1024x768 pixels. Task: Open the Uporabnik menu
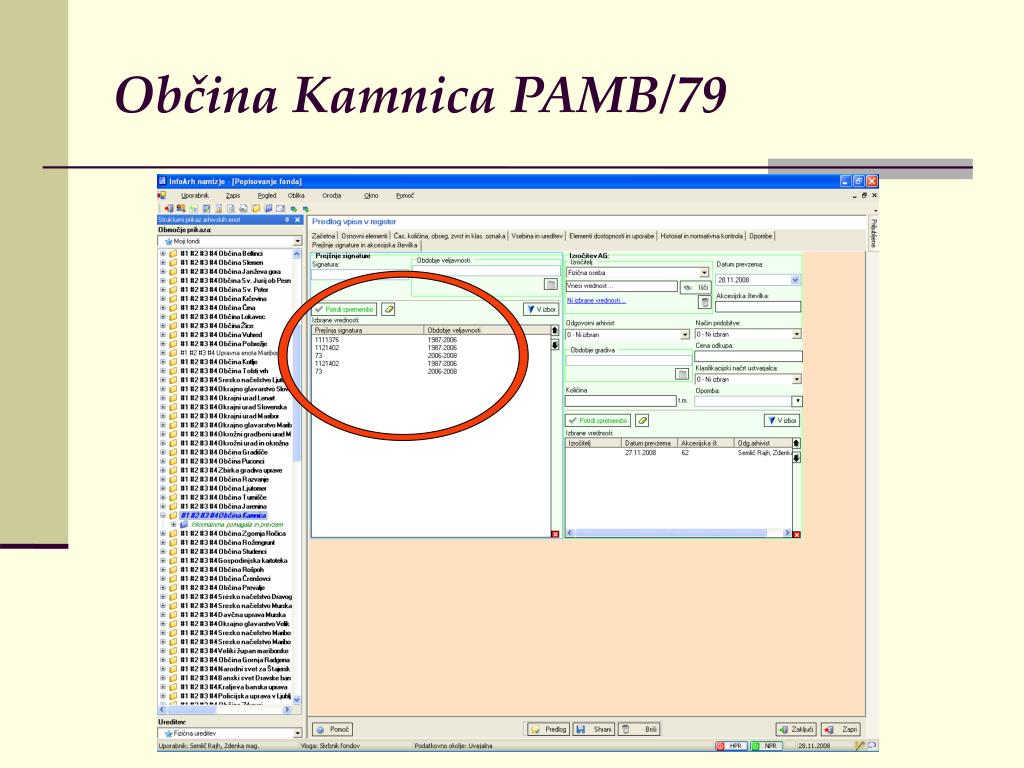[x=195, y=195]
